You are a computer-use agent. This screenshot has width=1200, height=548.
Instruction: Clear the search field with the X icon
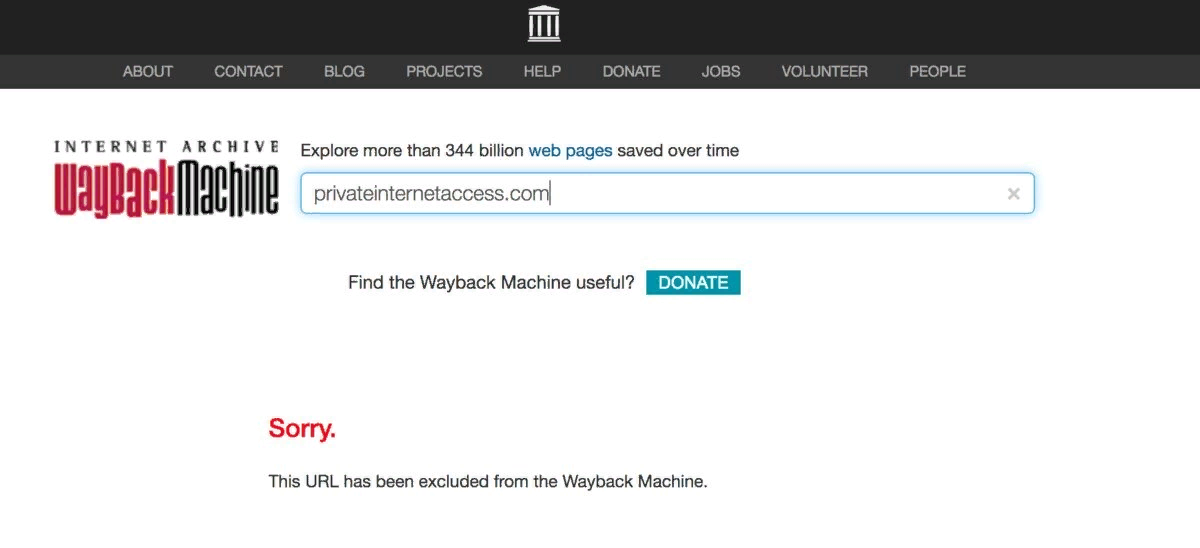[x=1013, y=194]
